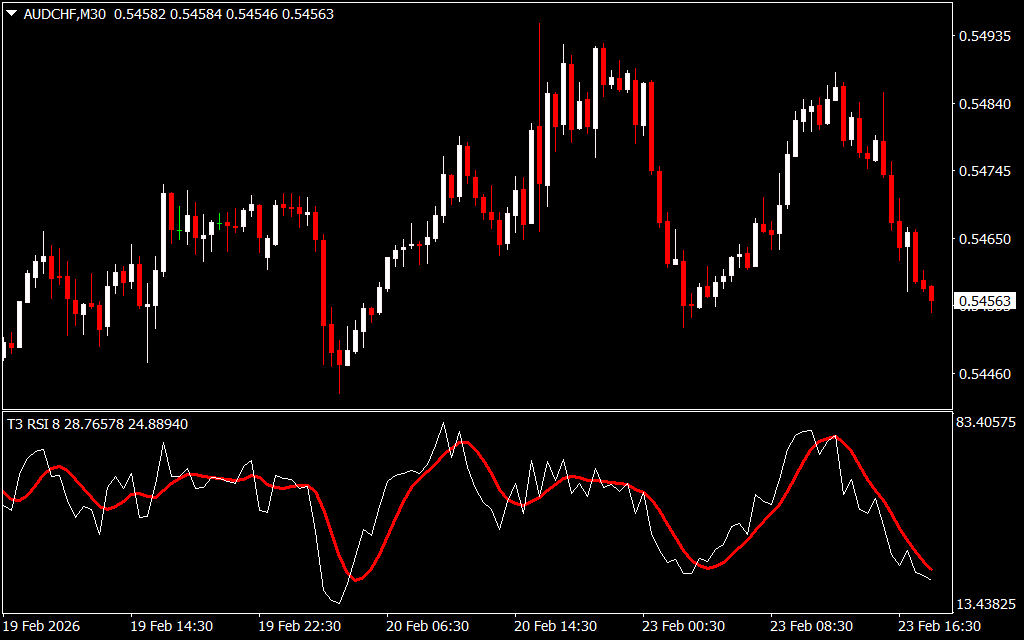The width and height of the screenshot is (1024, 640).
Task: Select the 23 Feb 16:30 time marker
Action: point(939,626)
